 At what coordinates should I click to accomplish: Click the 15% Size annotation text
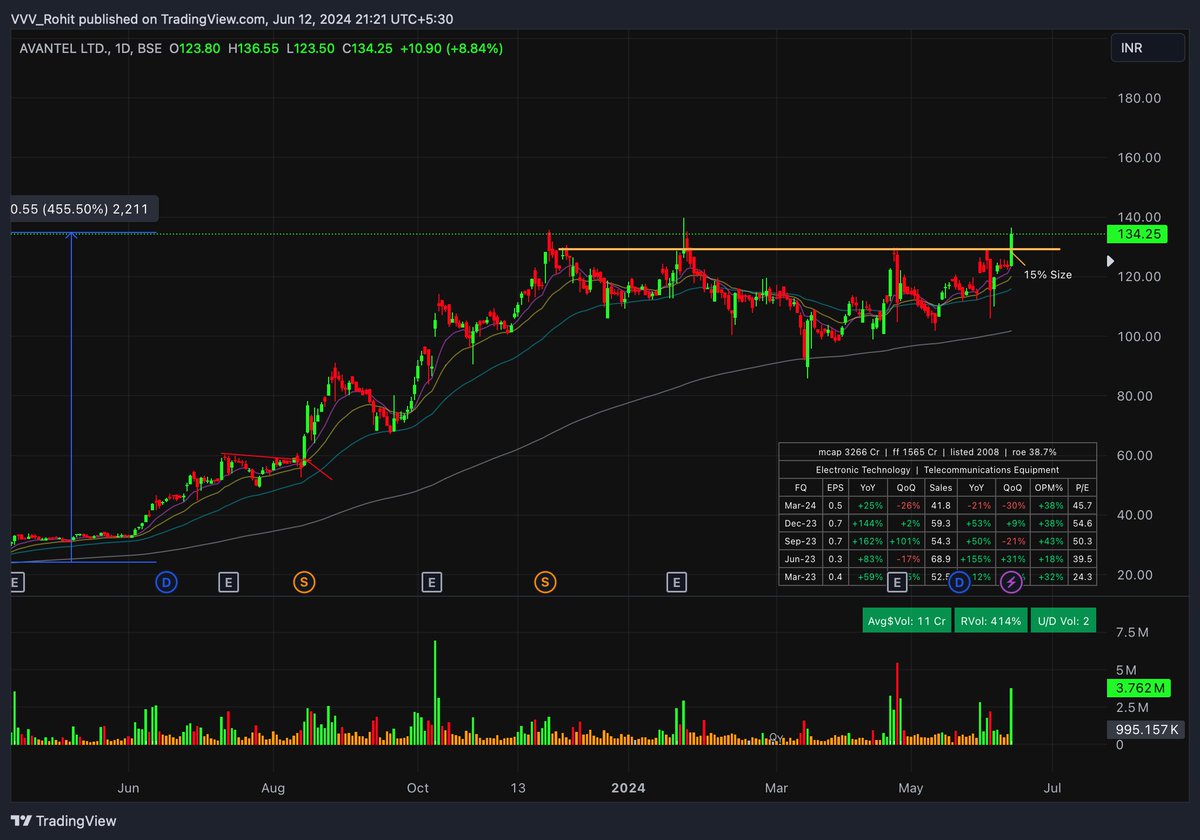point(1048,275)
